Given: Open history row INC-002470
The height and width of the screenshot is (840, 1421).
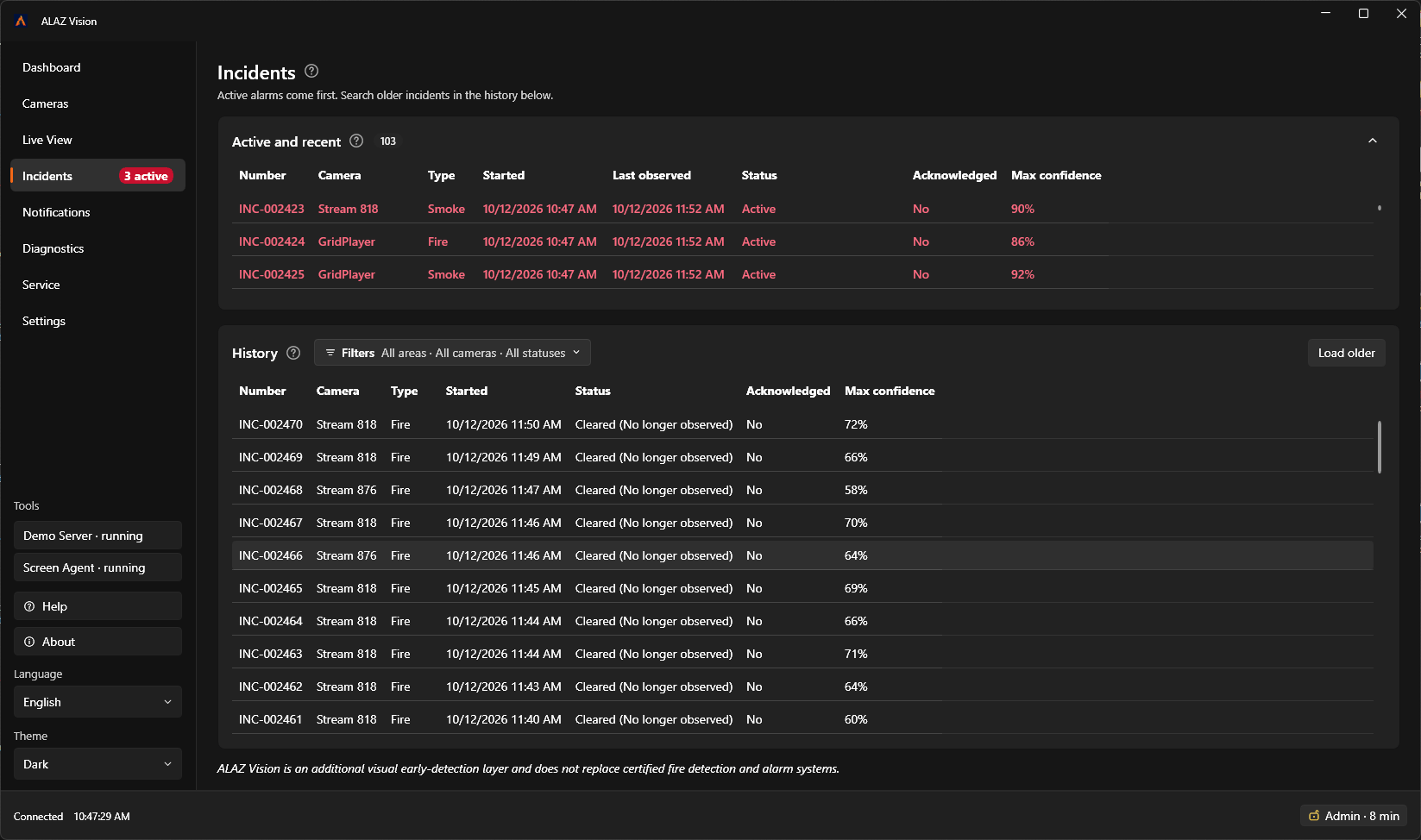Looking at the screenshot, I should tap(802, 424).
